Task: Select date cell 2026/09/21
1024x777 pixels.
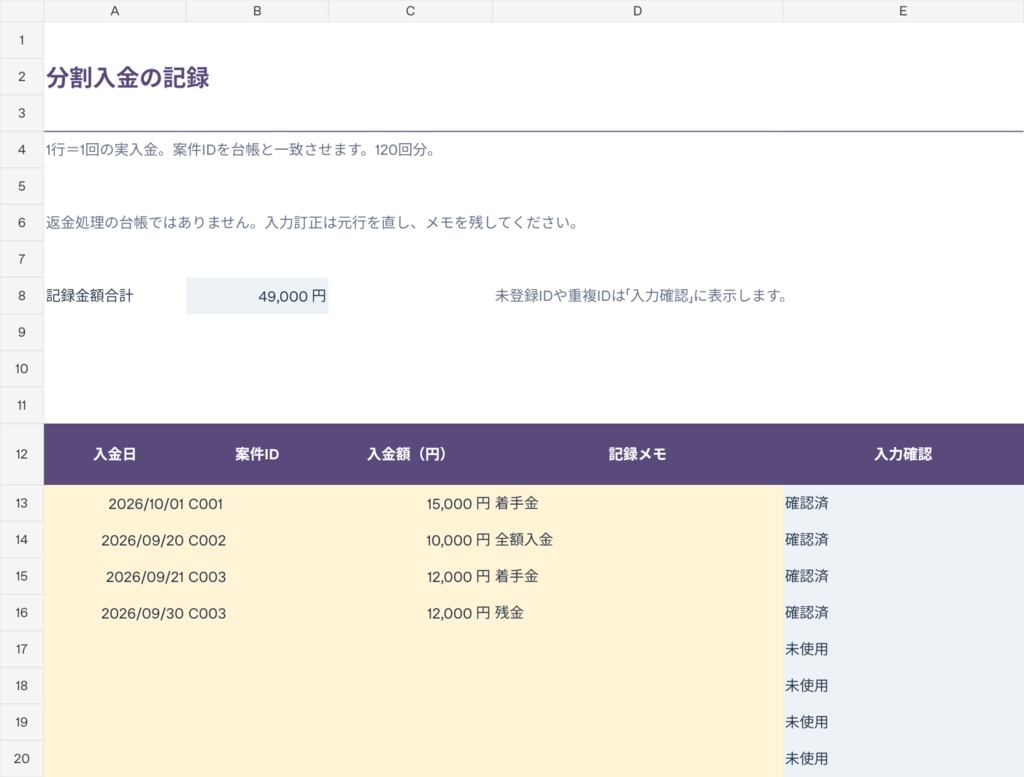Action: coord(115,577)
